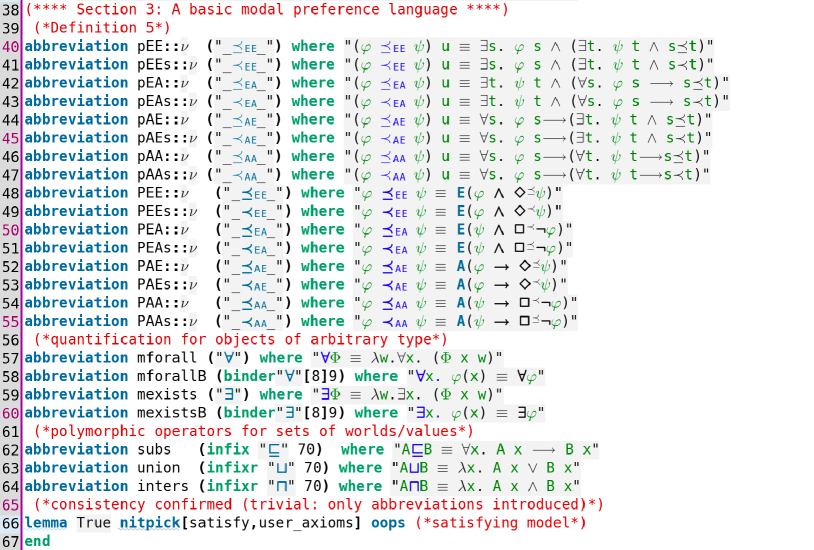Click line number 38 in gutter
This screenshot has height=550, width=814.
pyautogui.click(x=10, y=10)
